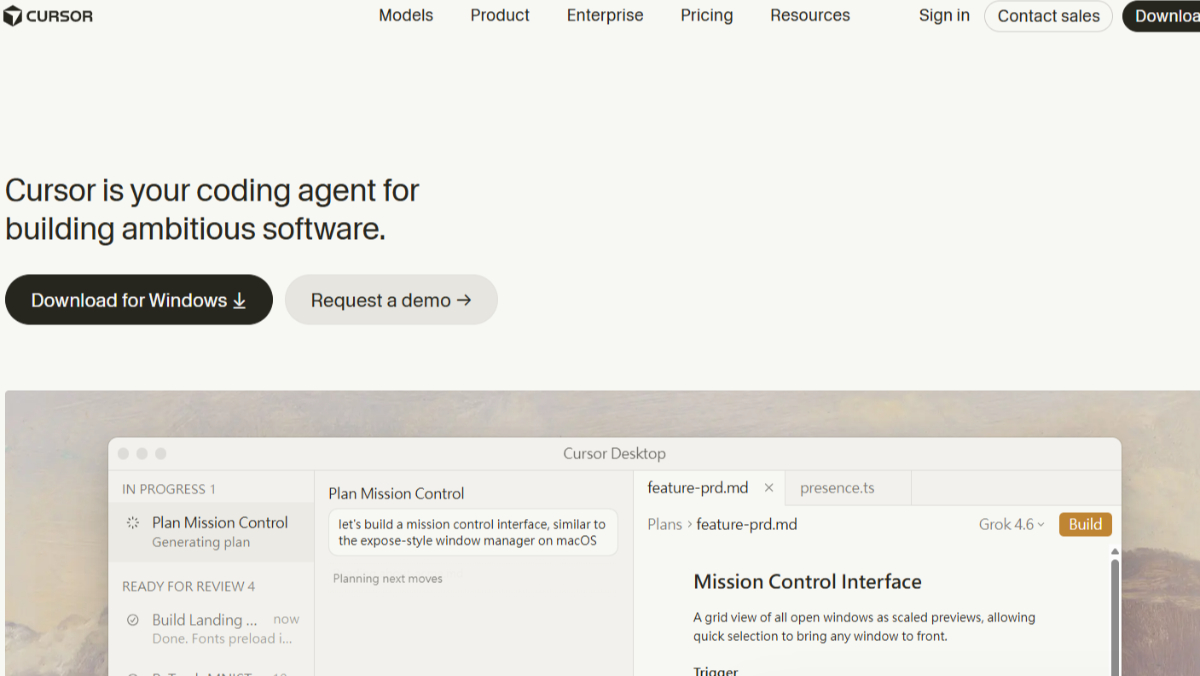Click feature-prd.md in the breadcrumb
This screenshot has height=676, width=1200.
tap(747, 524)
